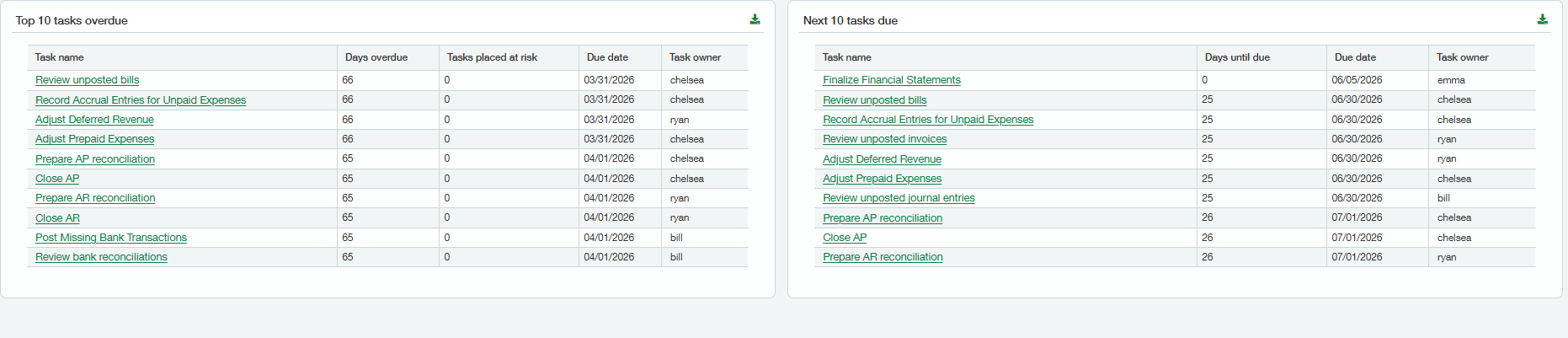Select the Top 10 tasks overdue title
This screenshot has width=1568, height=338.
pos(72,20)
